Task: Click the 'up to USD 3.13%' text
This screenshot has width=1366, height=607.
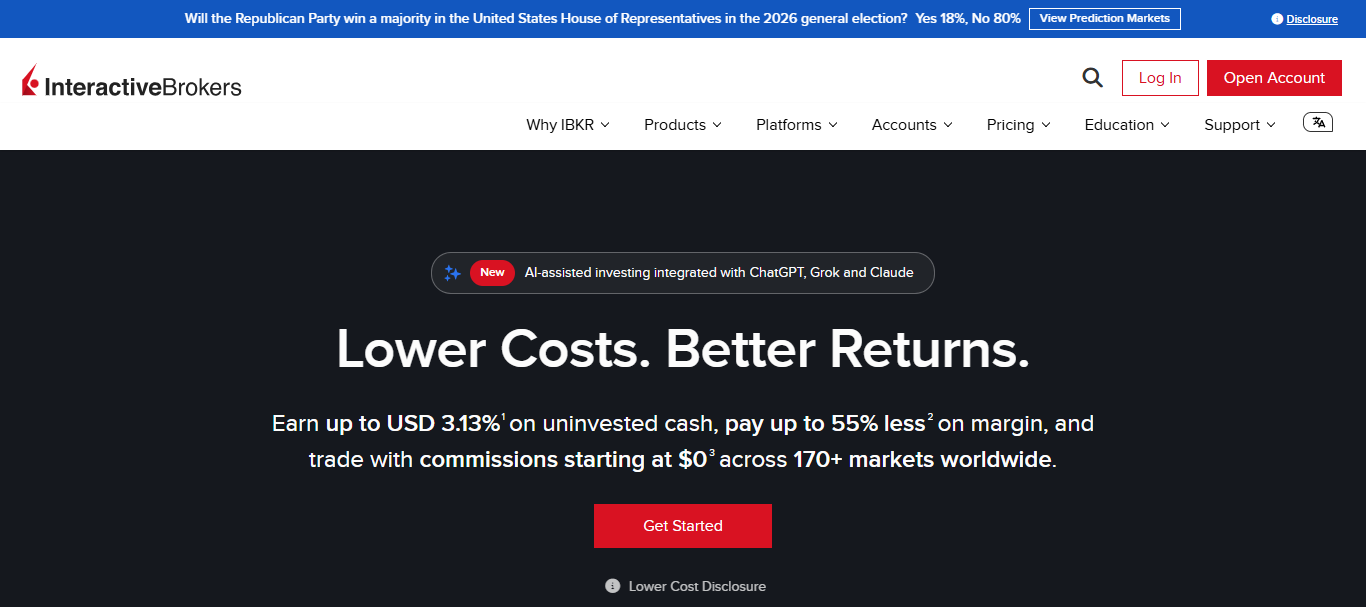Action: pos(413,424)
